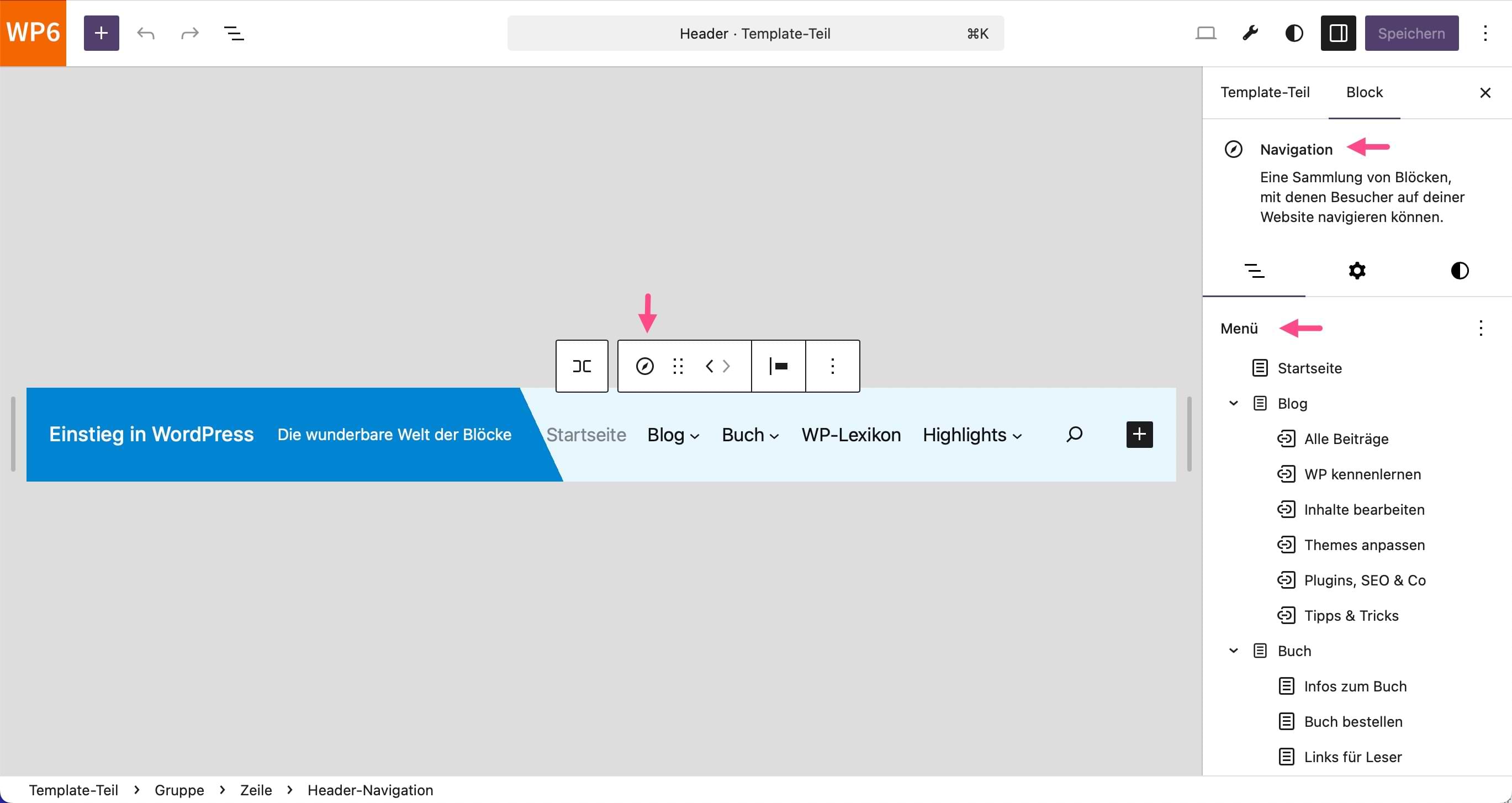Click the undo arrow

146,34
